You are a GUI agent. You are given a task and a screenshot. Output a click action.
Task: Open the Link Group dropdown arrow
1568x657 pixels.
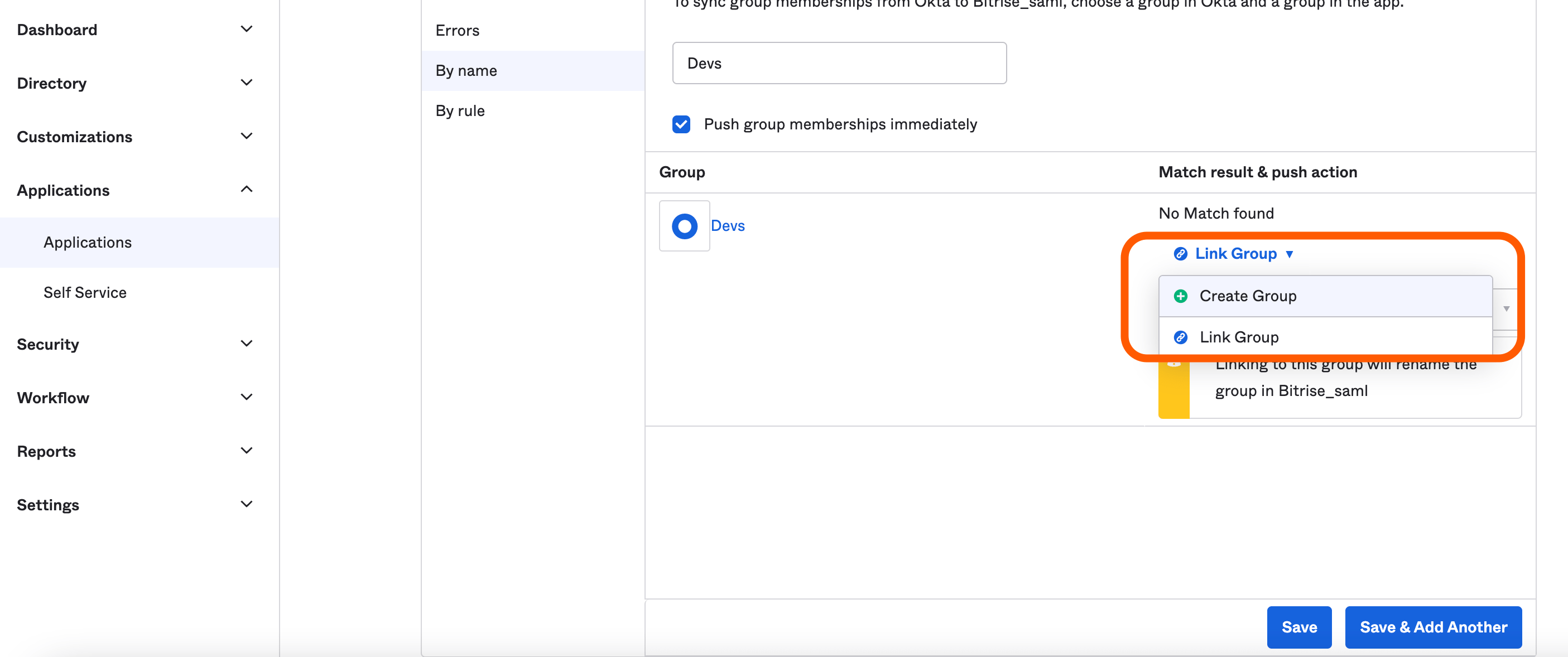[x=1289, y=254]
